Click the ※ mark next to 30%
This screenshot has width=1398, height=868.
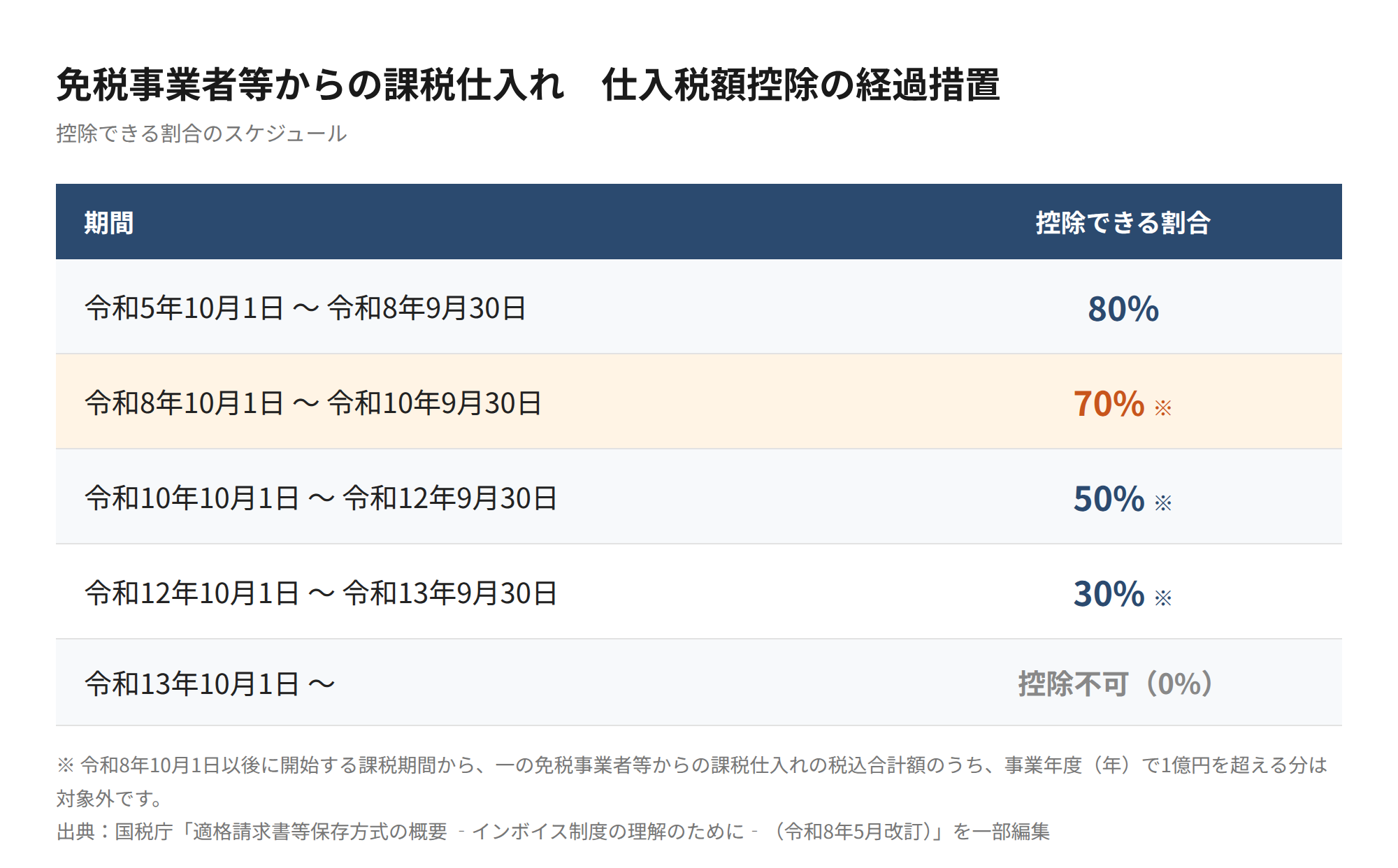pyautogui.click(x=1163, y=598)
